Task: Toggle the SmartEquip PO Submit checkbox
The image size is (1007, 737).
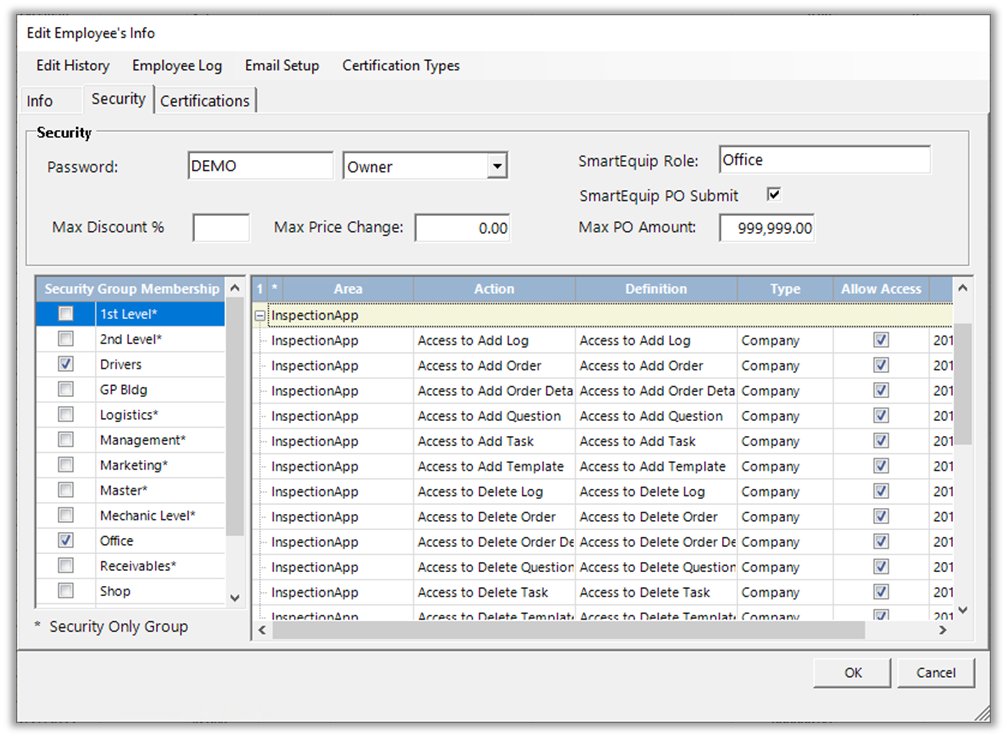Action: point(773,194)
